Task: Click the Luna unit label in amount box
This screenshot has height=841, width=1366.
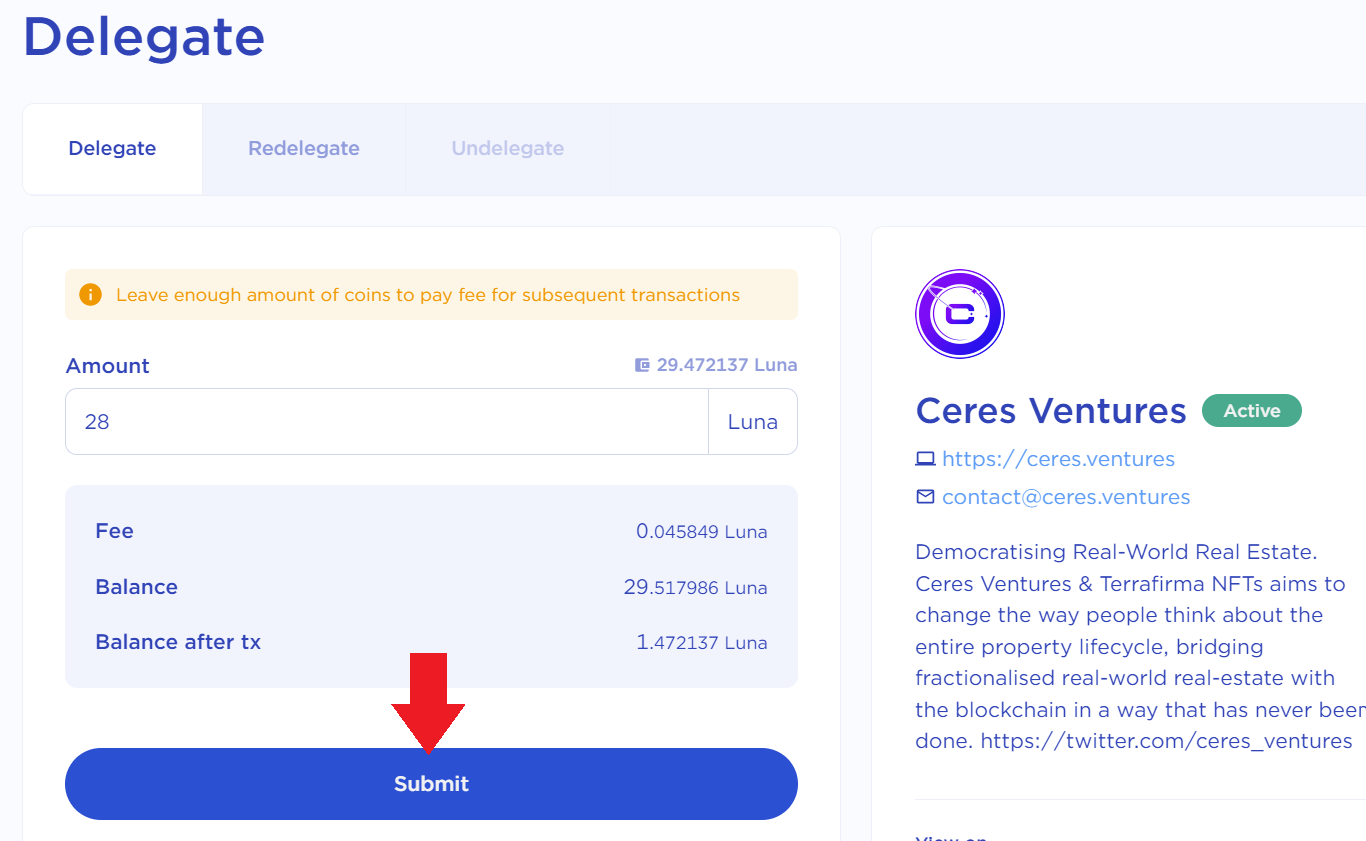Action: tap(752, 422)
